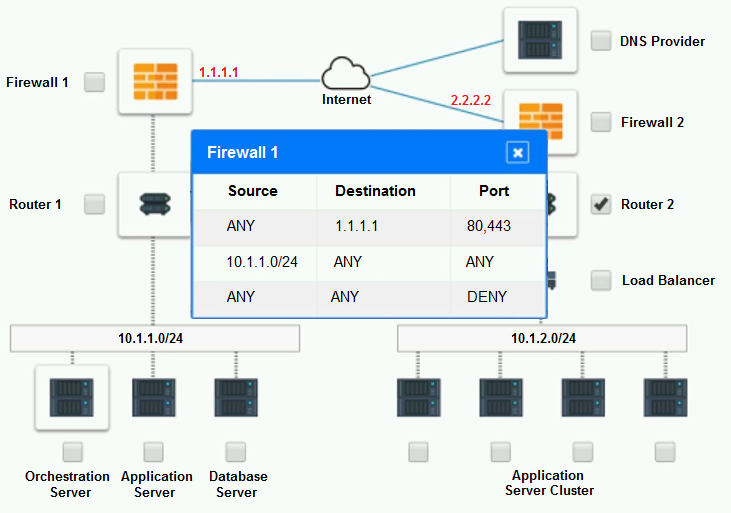Screen dimensions: 731x513
Task: Tick the Load Balancer checkbox
Action: pos(601,280)
